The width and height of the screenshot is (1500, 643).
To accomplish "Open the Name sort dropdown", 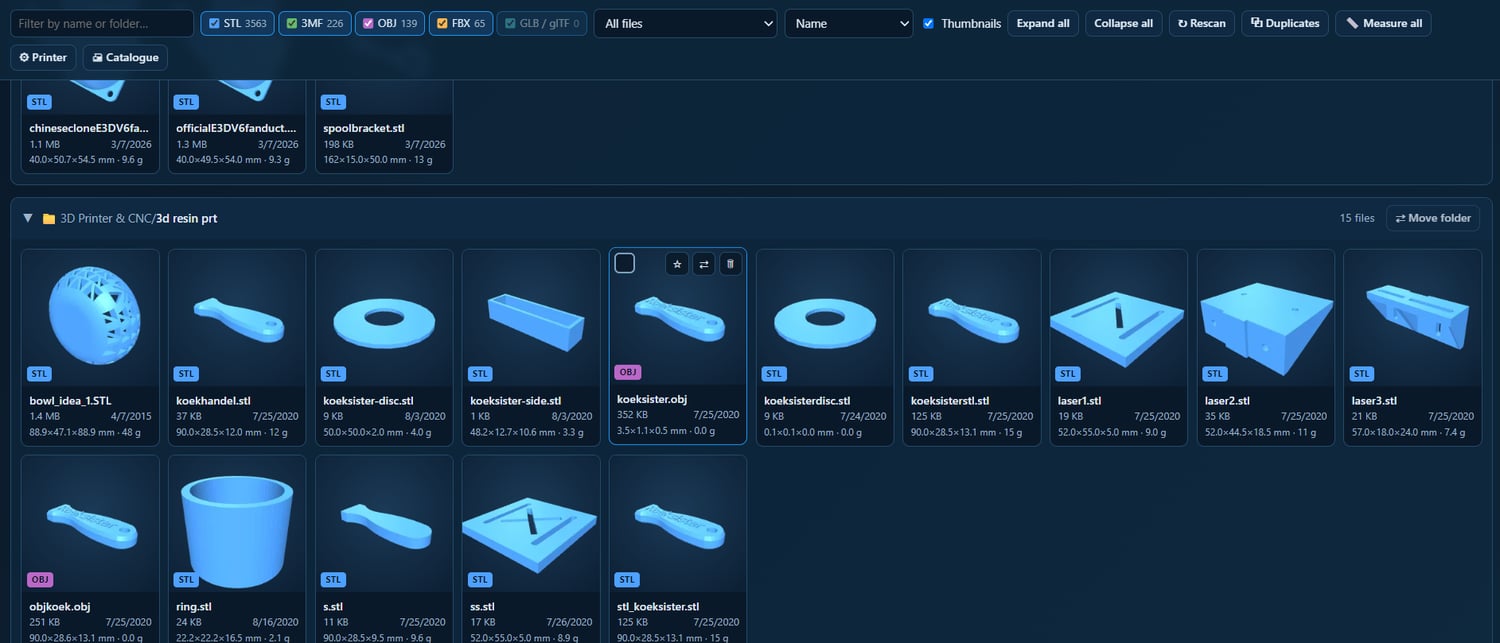I will (849, 23).
